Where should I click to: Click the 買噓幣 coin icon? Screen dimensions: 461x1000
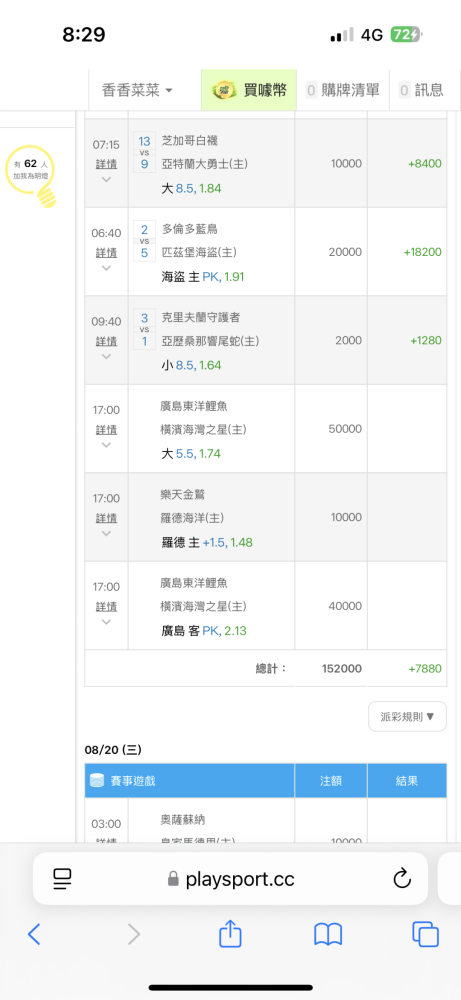point(224,90)
